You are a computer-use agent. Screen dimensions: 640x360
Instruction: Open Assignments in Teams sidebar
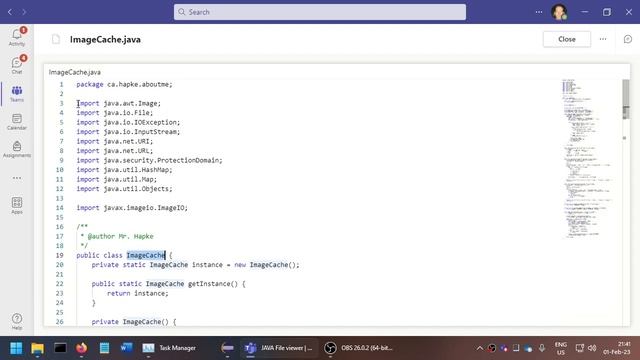pos(17,149)
